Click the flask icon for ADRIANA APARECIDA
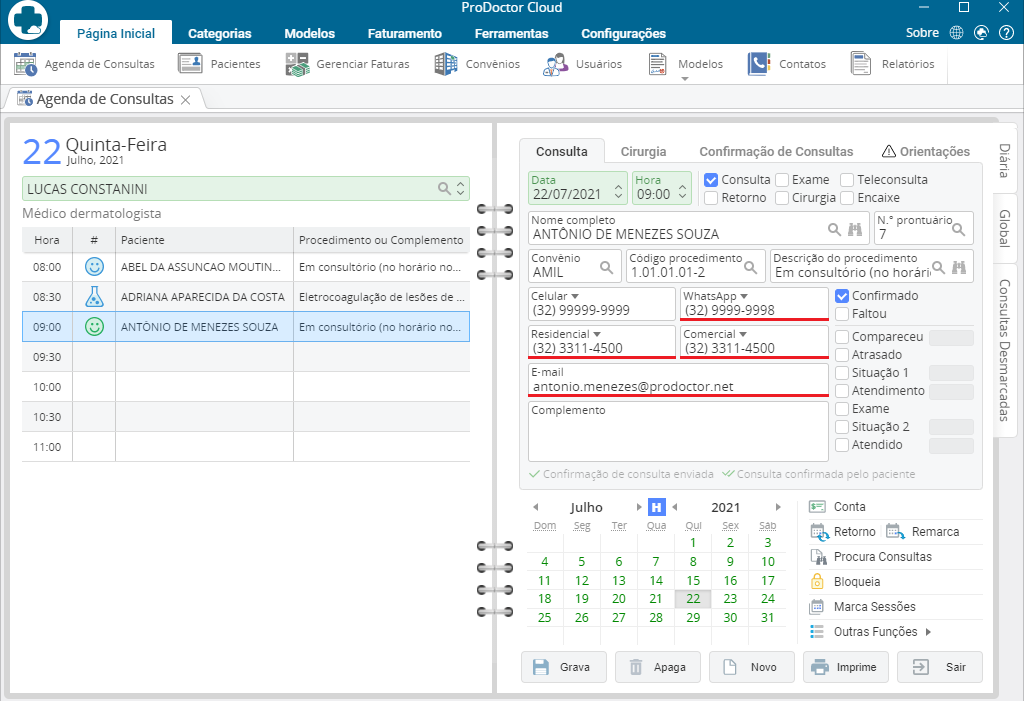 [x=94, y=297]
